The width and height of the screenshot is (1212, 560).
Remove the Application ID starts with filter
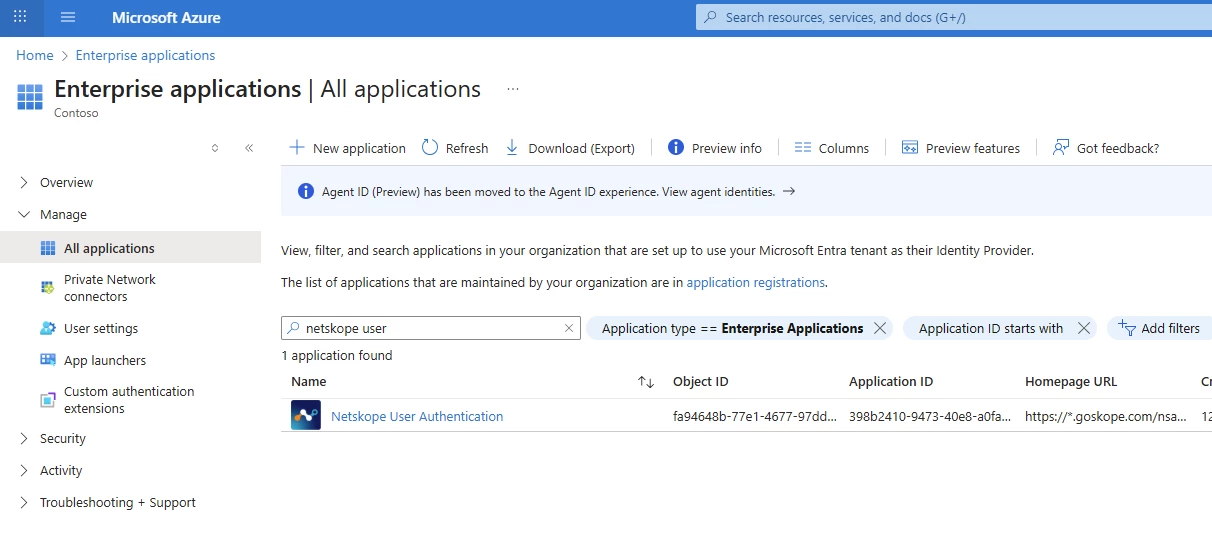1084,328
